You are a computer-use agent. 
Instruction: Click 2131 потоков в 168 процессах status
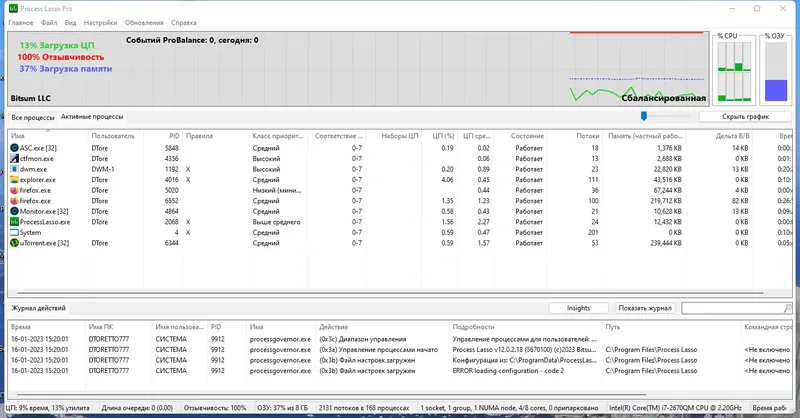(364, 408)
